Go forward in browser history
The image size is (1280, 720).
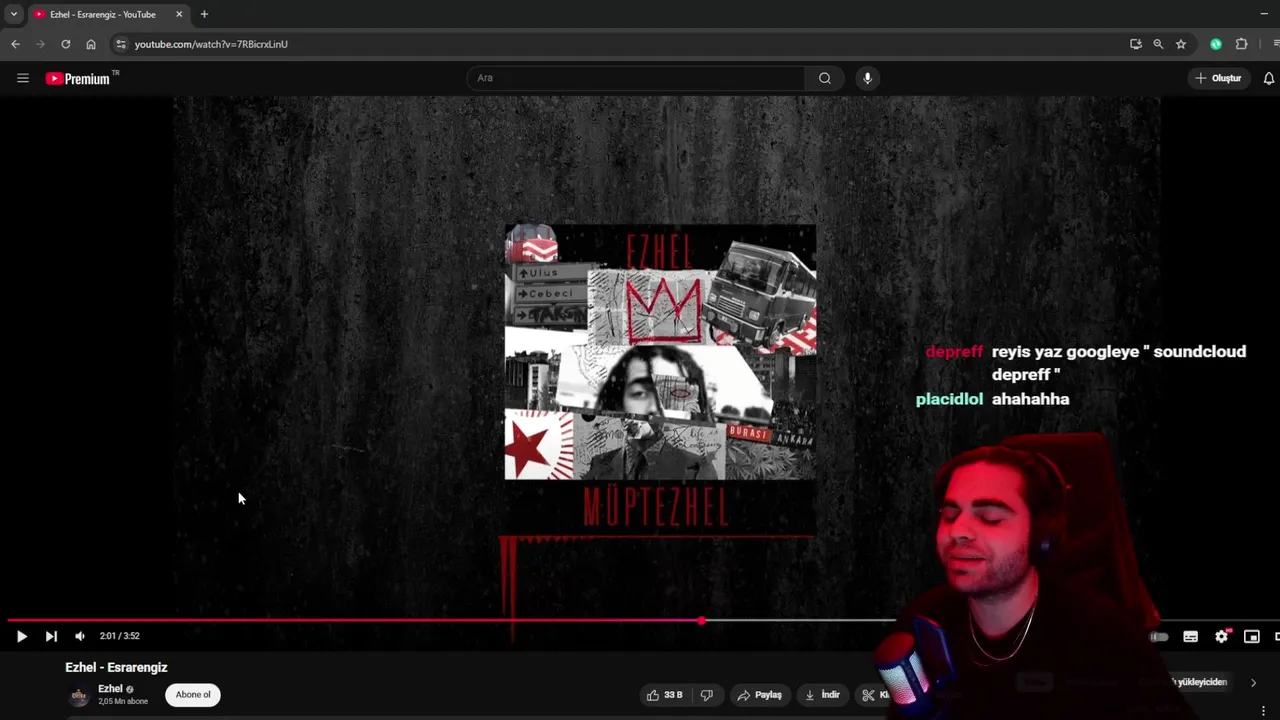click(x=40, y=44)
